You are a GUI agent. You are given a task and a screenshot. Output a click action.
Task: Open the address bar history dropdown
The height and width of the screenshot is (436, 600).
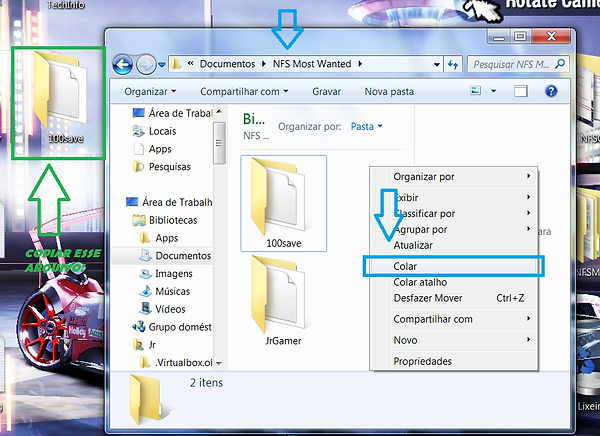[x=436, y=64]
